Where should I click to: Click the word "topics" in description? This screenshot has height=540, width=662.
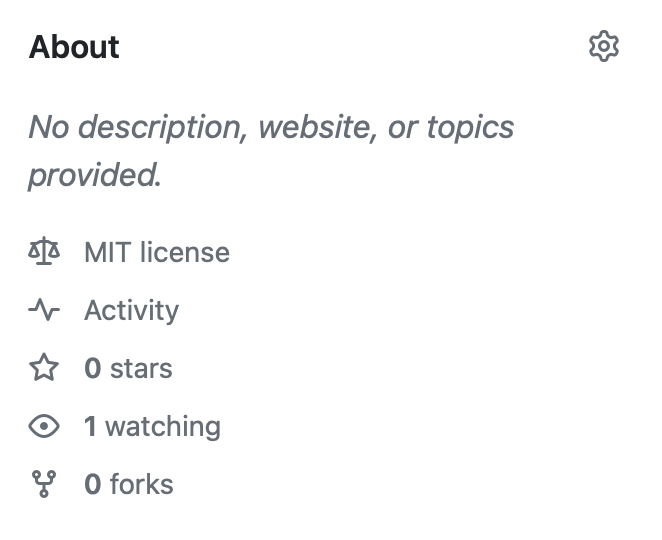click(470, 128)
